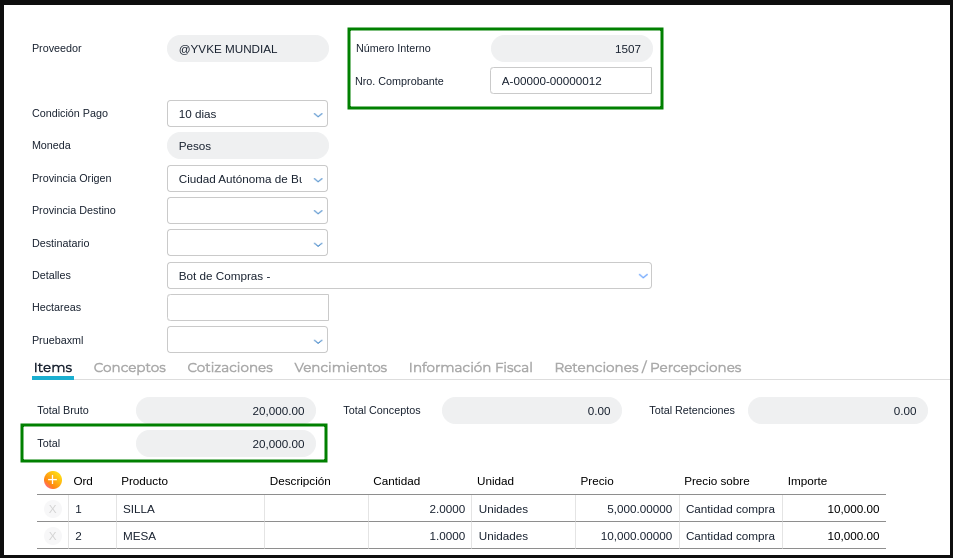Go to the Vencimientos tab
Screen dimensions: 953x558
[340, 367]
